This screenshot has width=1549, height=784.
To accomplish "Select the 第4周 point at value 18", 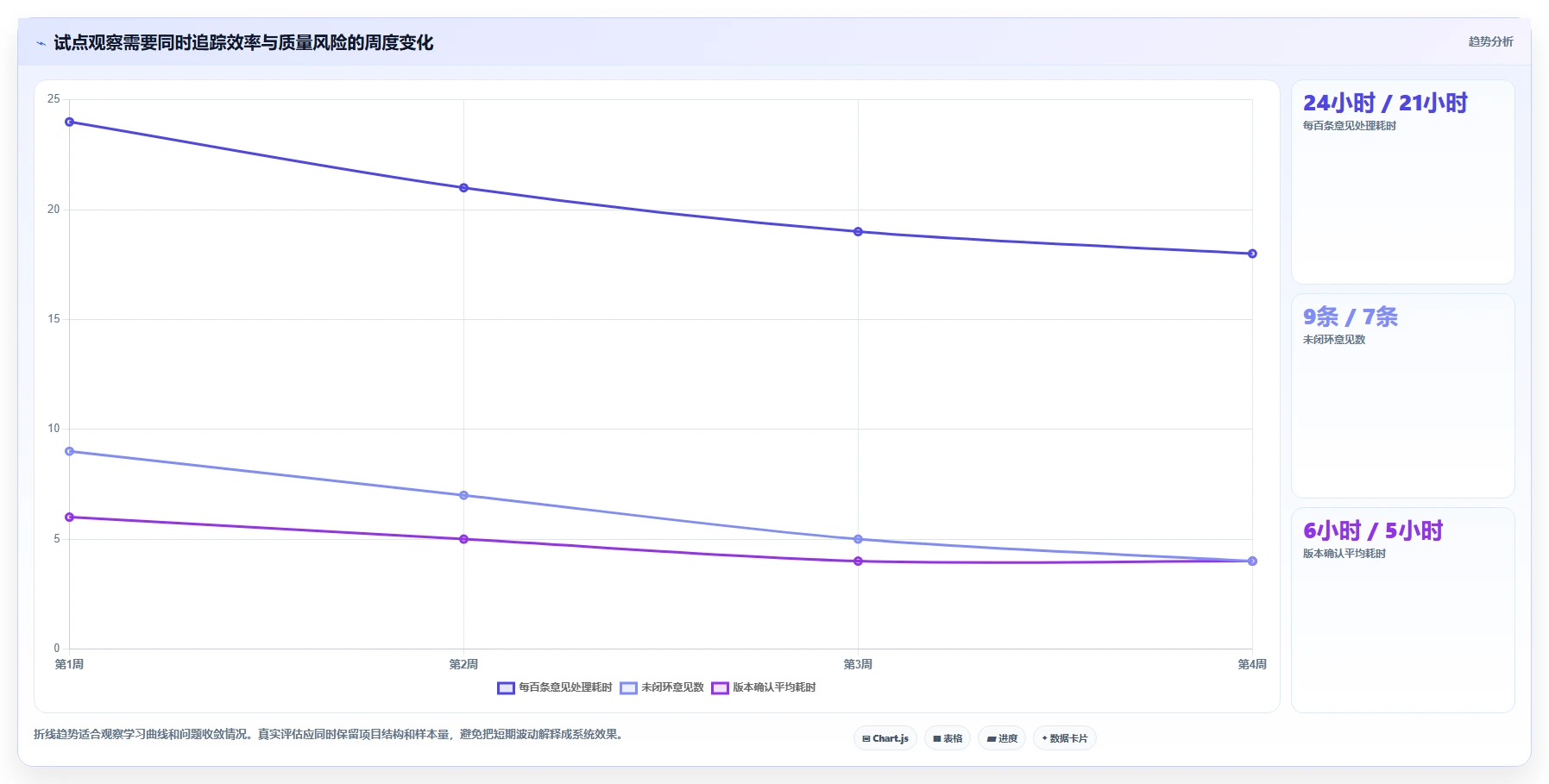I will 1252,254.
